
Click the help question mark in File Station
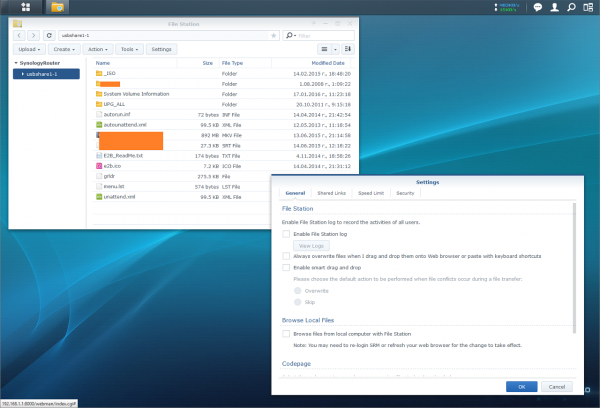(313, 24)
